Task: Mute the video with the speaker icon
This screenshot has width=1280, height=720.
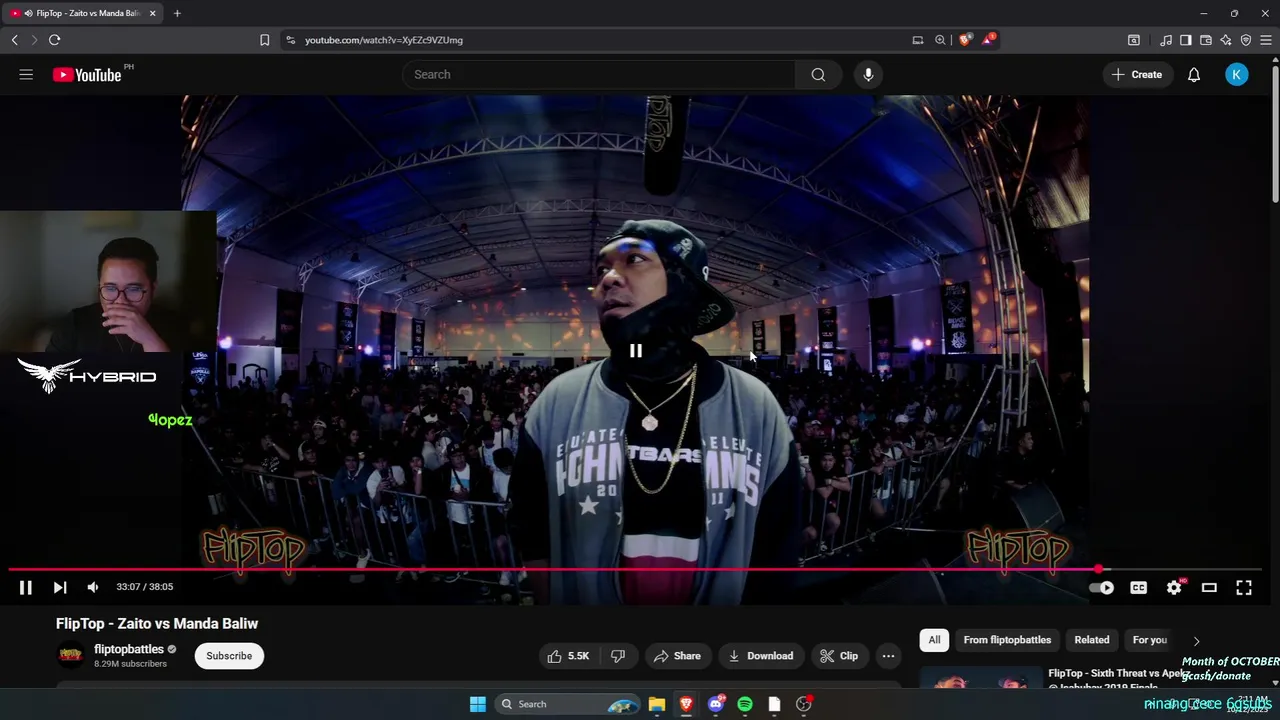Action: [93, 587]
